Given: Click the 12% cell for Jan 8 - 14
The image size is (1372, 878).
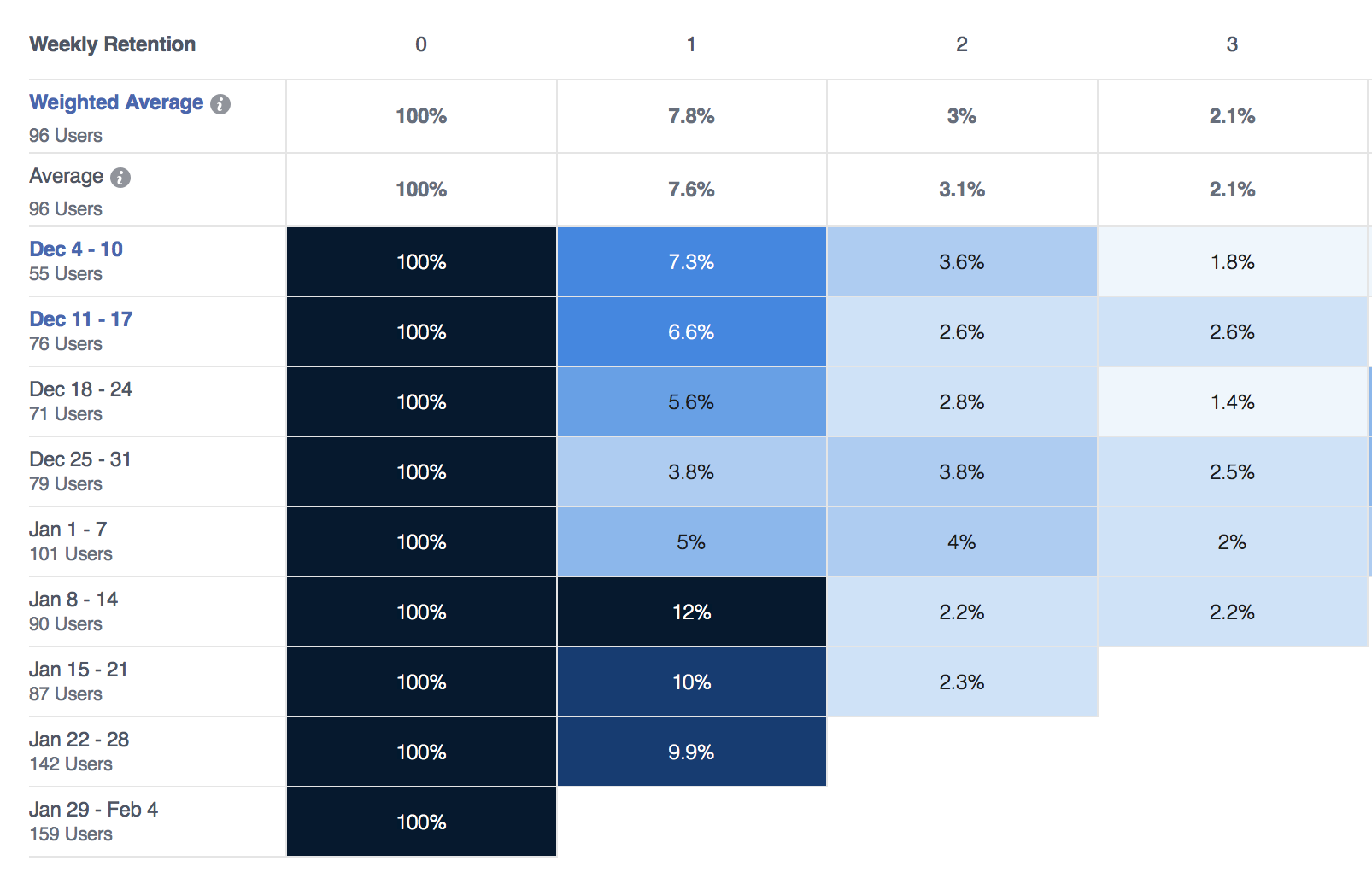Looking at the screenshot, I should point(691,612).
